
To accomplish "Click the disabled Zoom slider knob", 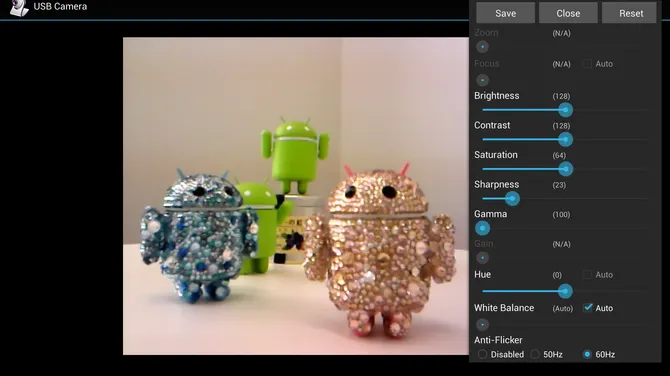I will (482, 47).
